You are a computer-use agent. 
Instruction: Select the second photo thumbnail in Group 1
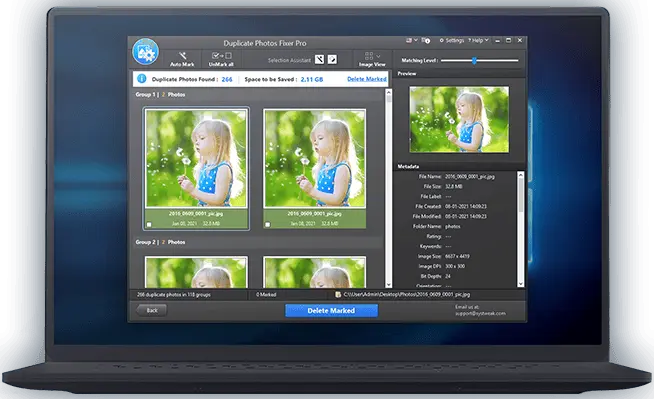315,158
